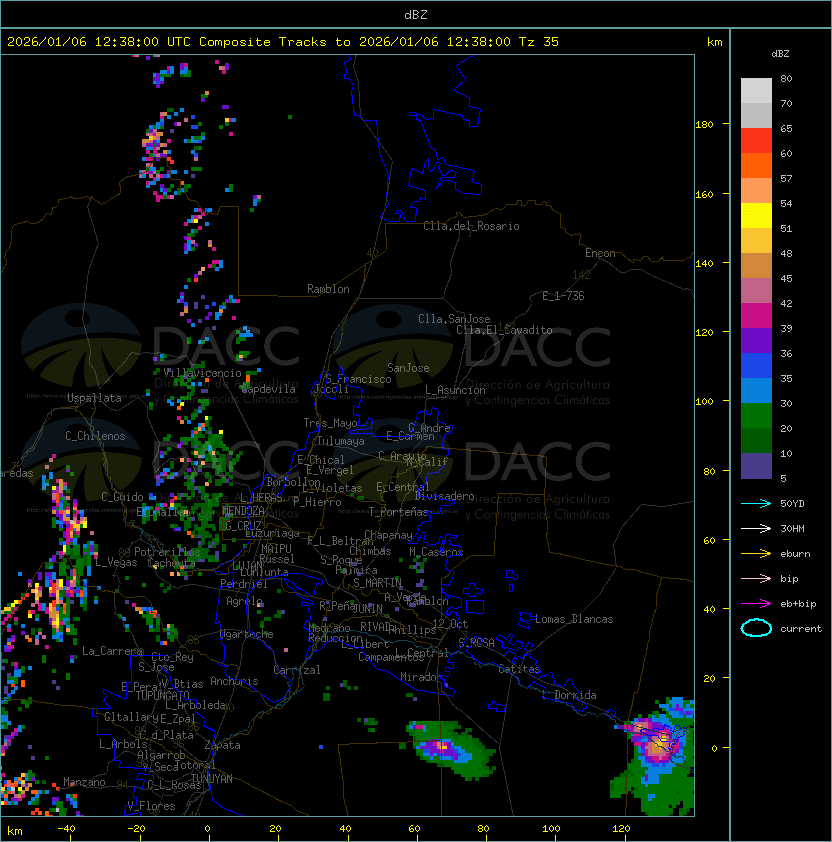Viewport: 832px width, 842px height.
Task: Pick the red swatch in dBZ legend
Action: click(756, 141)
